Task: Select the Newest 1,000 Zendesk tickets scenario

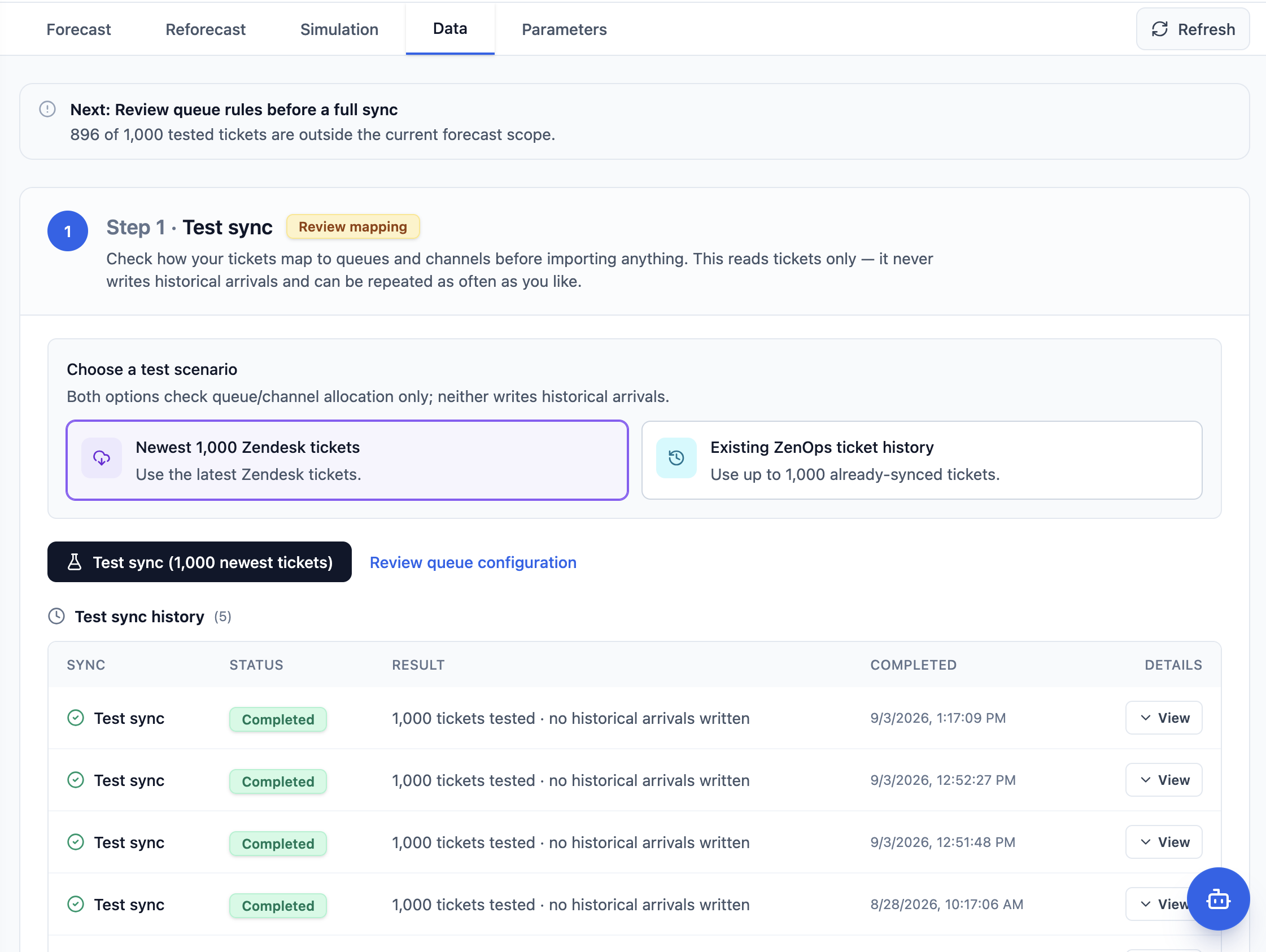Action: [x=347, y=460]
